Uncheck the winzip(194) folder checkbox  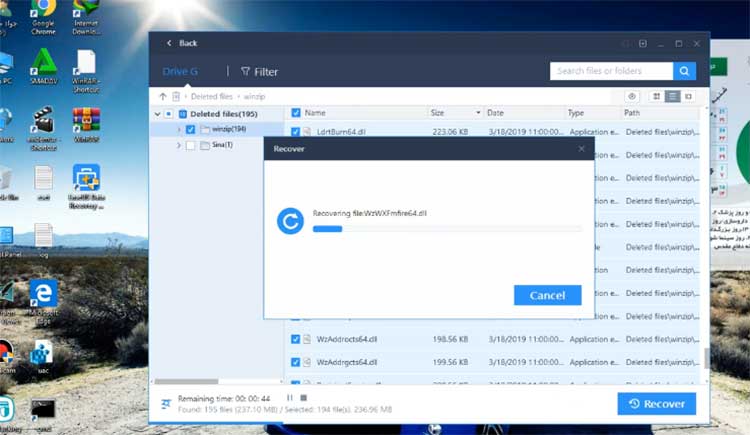190,129
